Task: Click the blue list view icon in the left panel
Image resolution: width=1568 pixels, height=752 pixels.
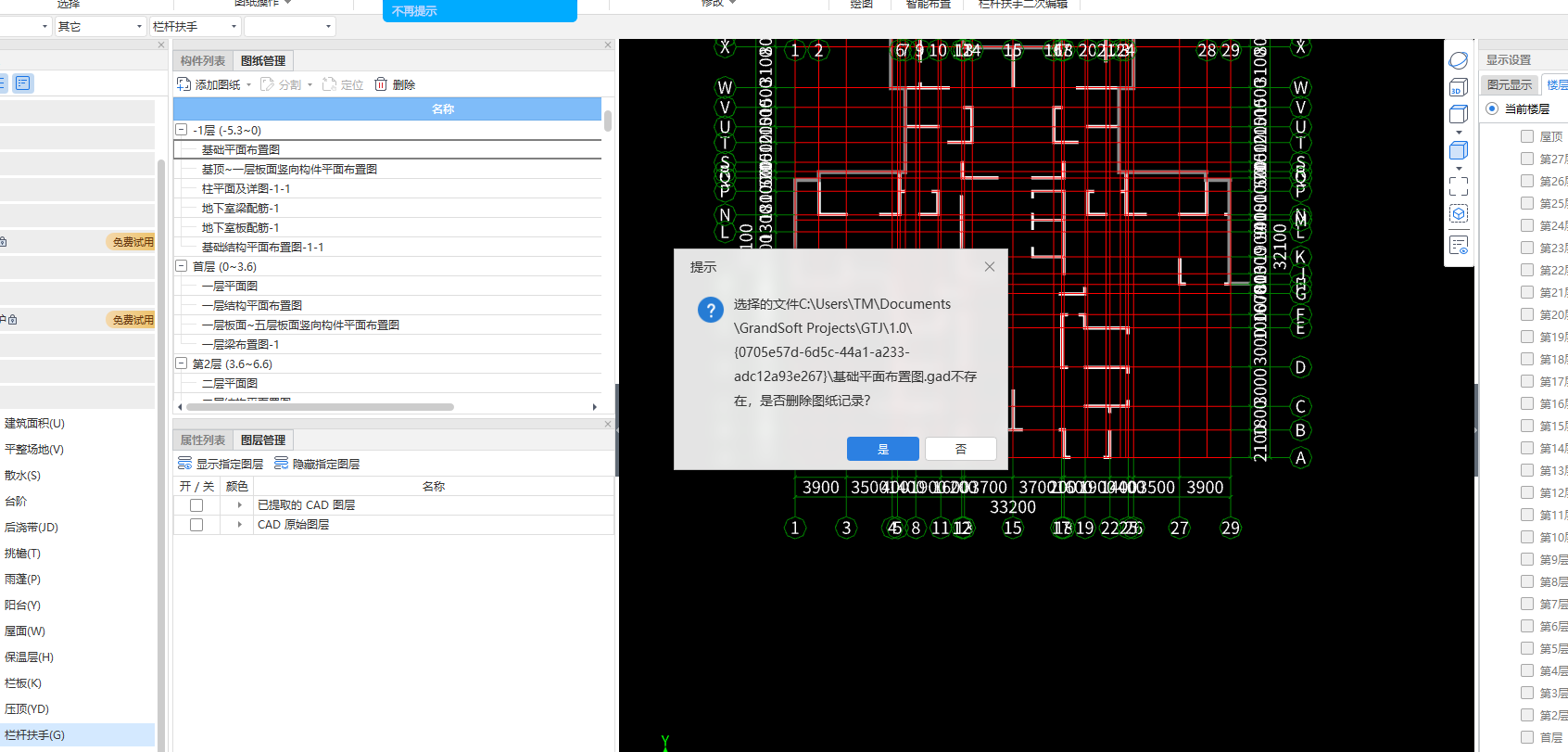Action: tap(23, 83)
